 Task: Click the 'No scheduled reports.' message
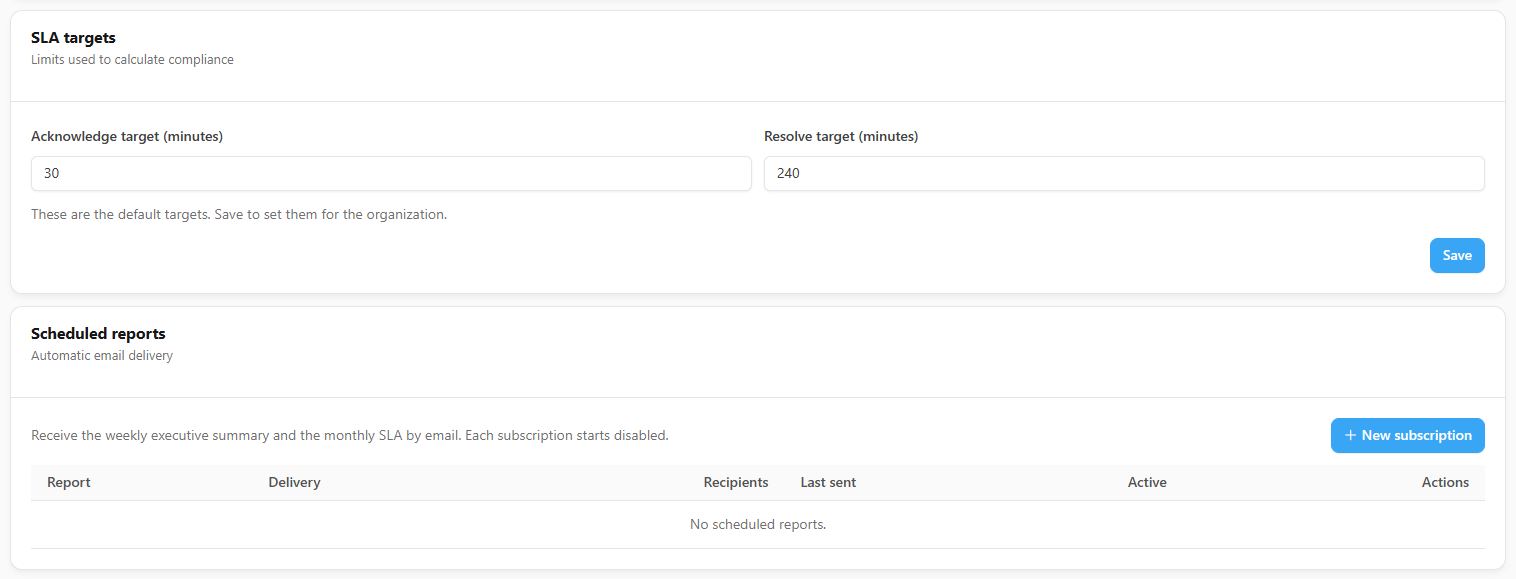758,524
